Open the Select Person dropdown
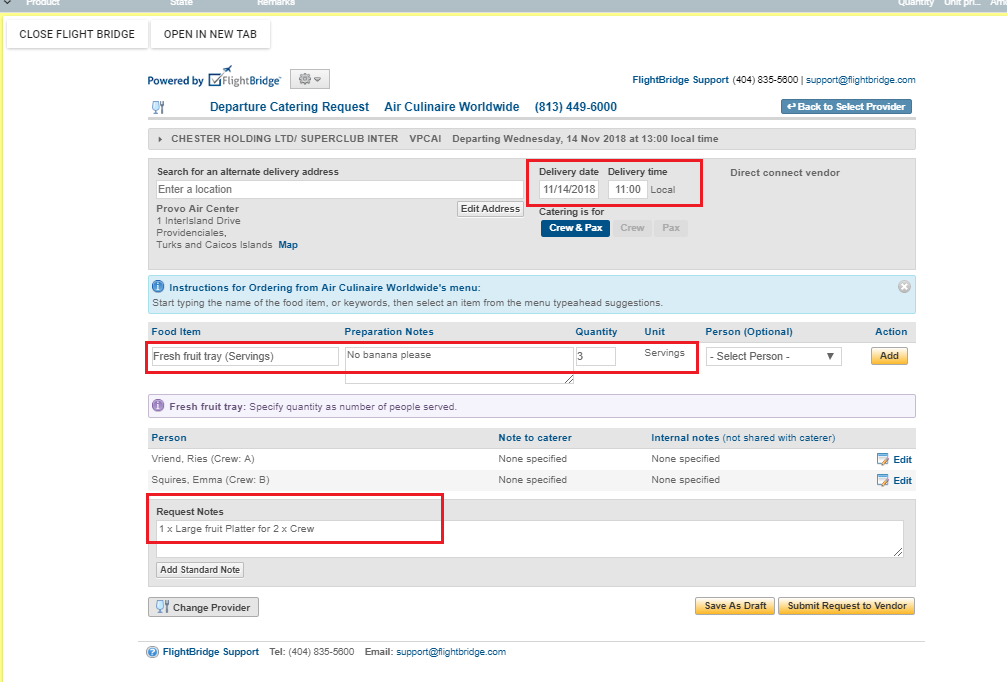The height and width of the screenshot is (682, 1007). [773, 356]
